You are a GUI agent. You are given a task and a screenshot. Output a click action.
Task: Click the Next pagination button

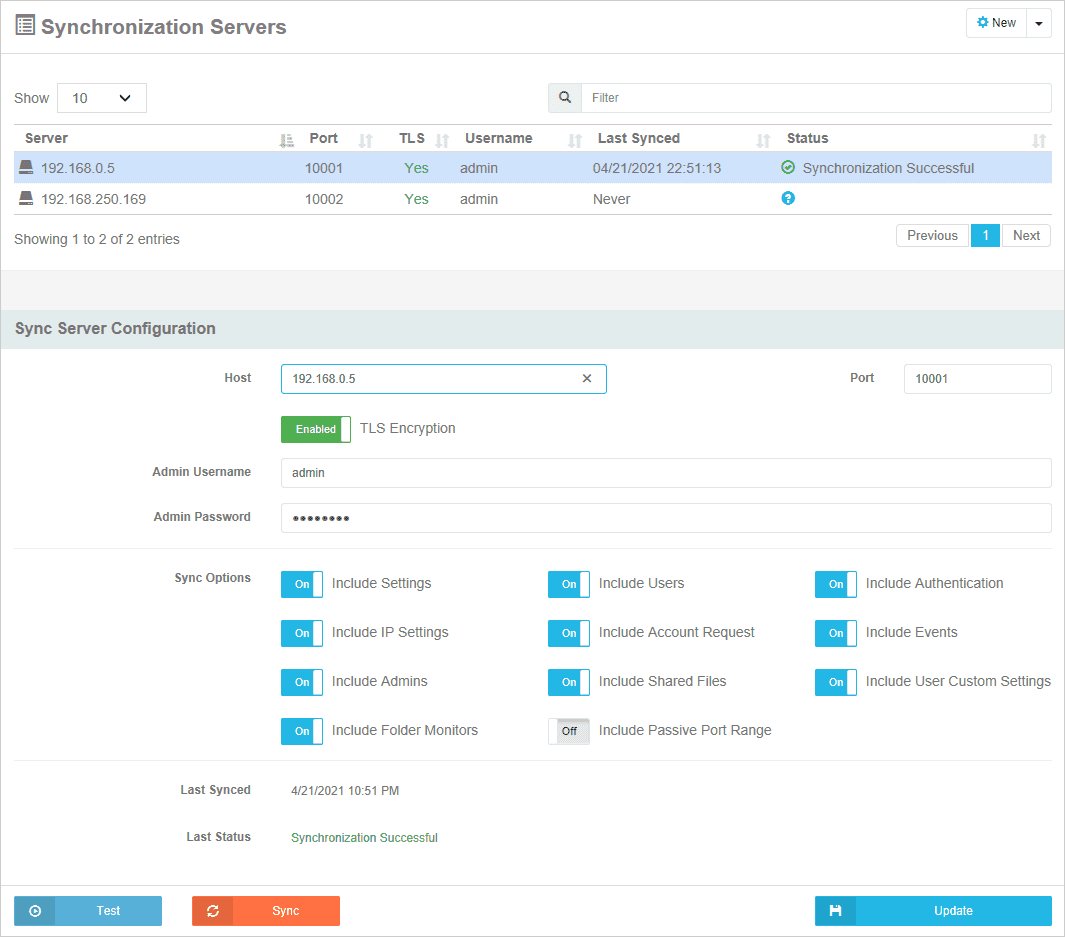tap(1026, 236)
